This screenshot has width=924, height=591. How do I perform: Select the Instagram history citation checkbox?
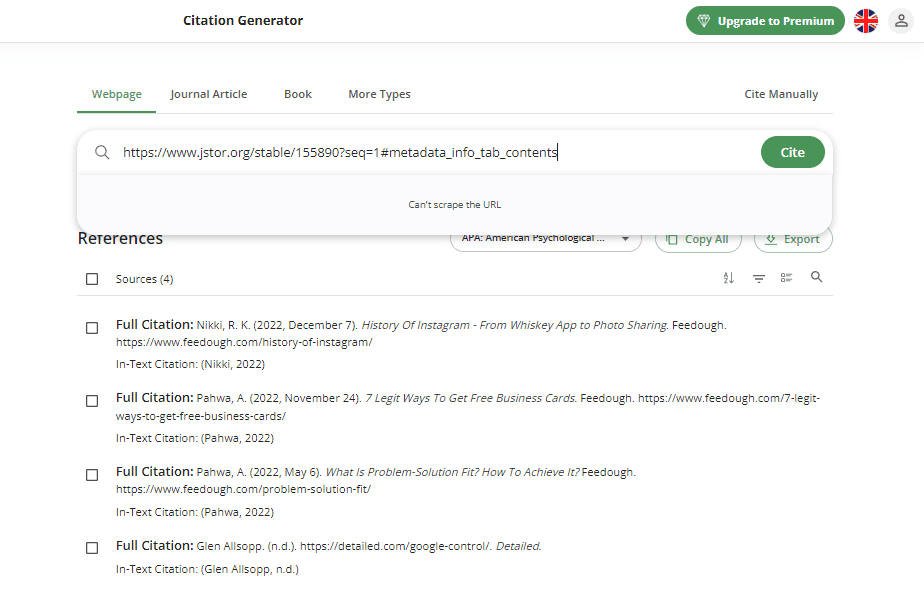coord(92,327)
